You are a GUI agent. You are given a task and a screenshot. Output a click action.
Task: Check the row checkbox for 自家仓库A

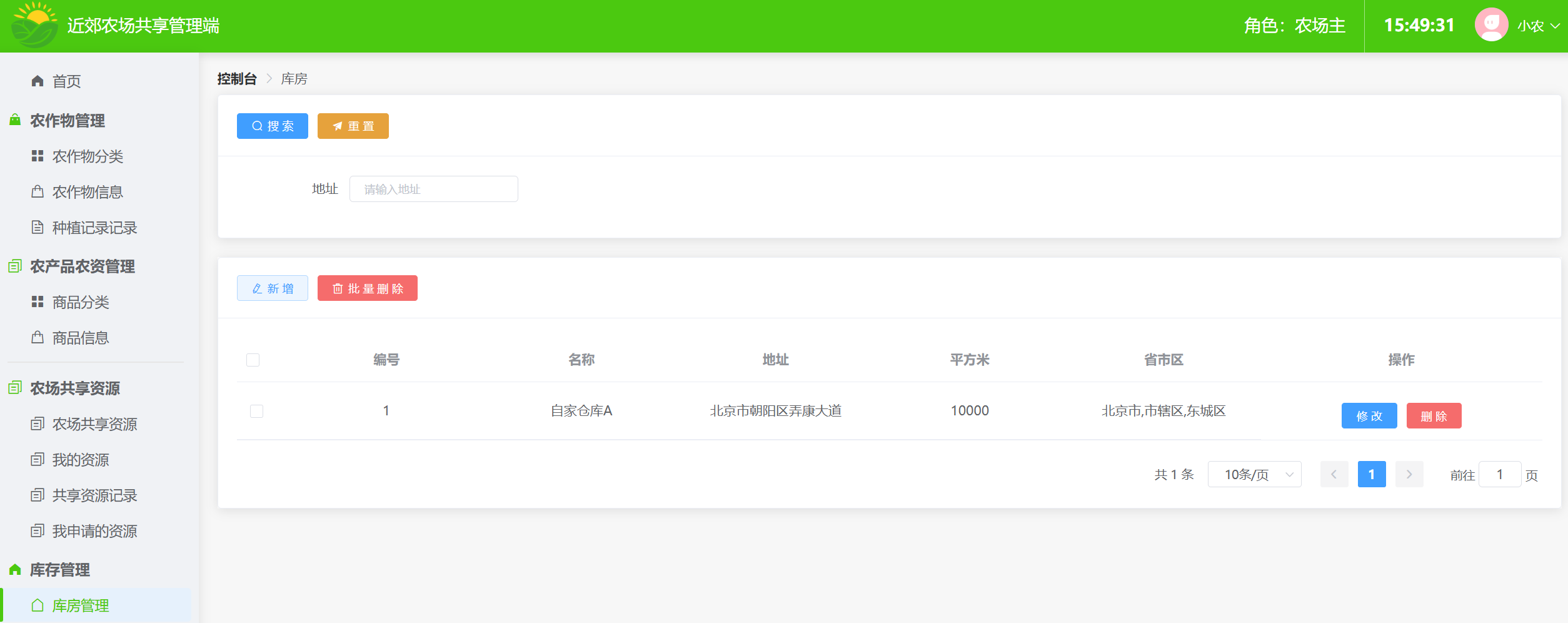[x=256, y=411]
